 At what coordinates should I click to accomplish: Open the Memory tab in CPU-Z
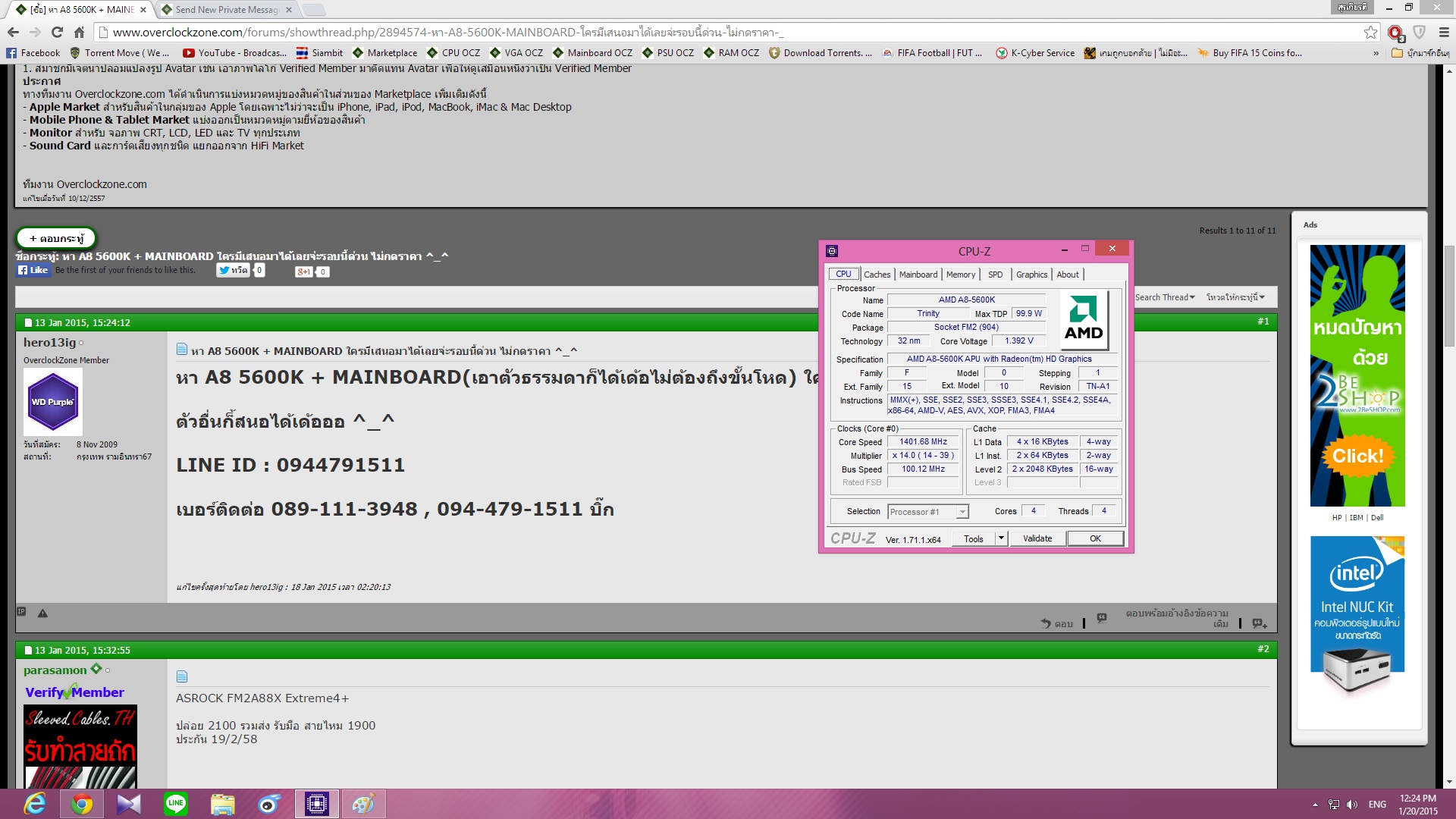[960, 275]
